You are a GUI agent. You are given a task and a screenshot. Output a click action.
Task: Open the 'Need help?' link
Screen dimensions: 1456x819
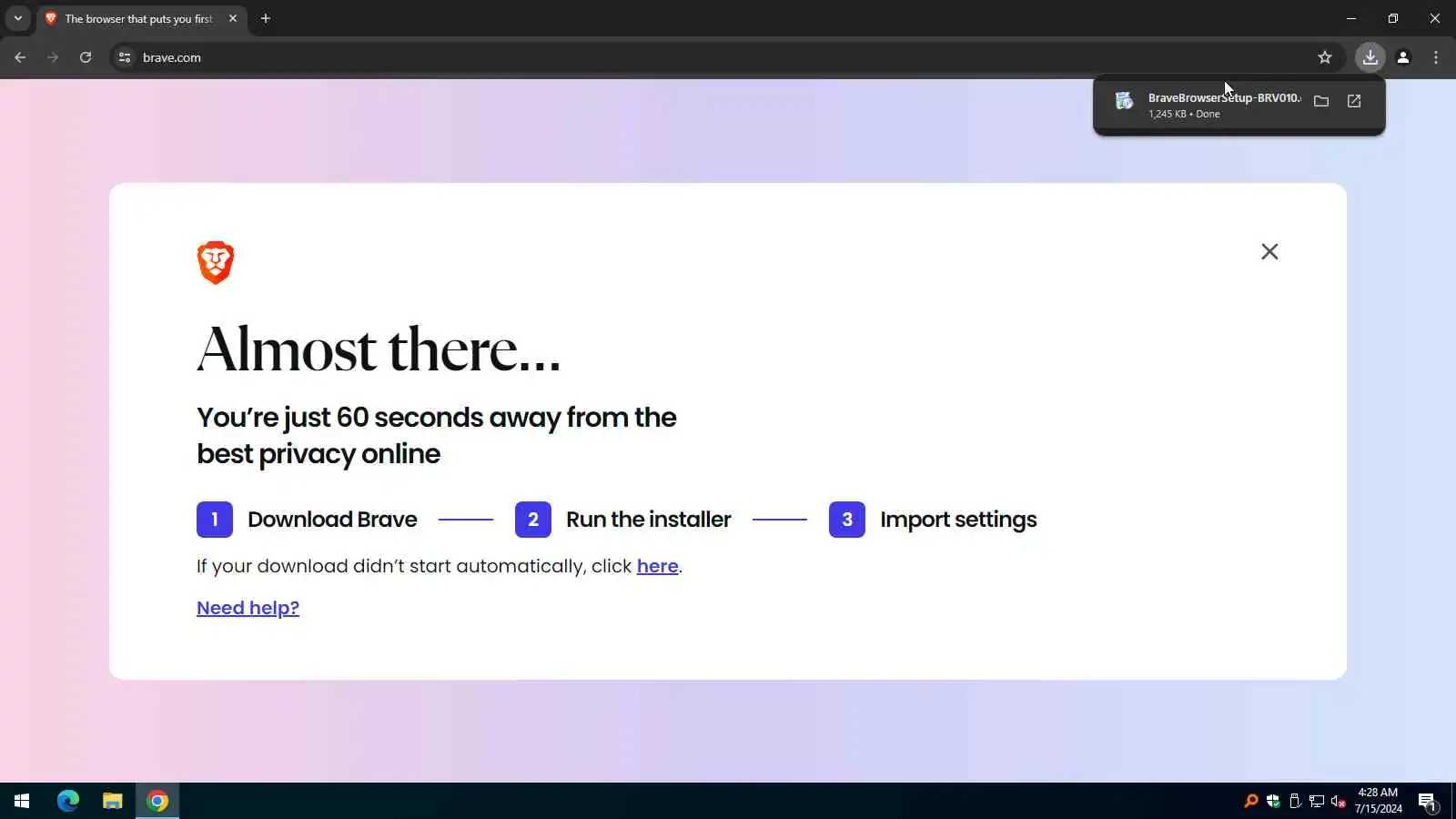(248, 608)
